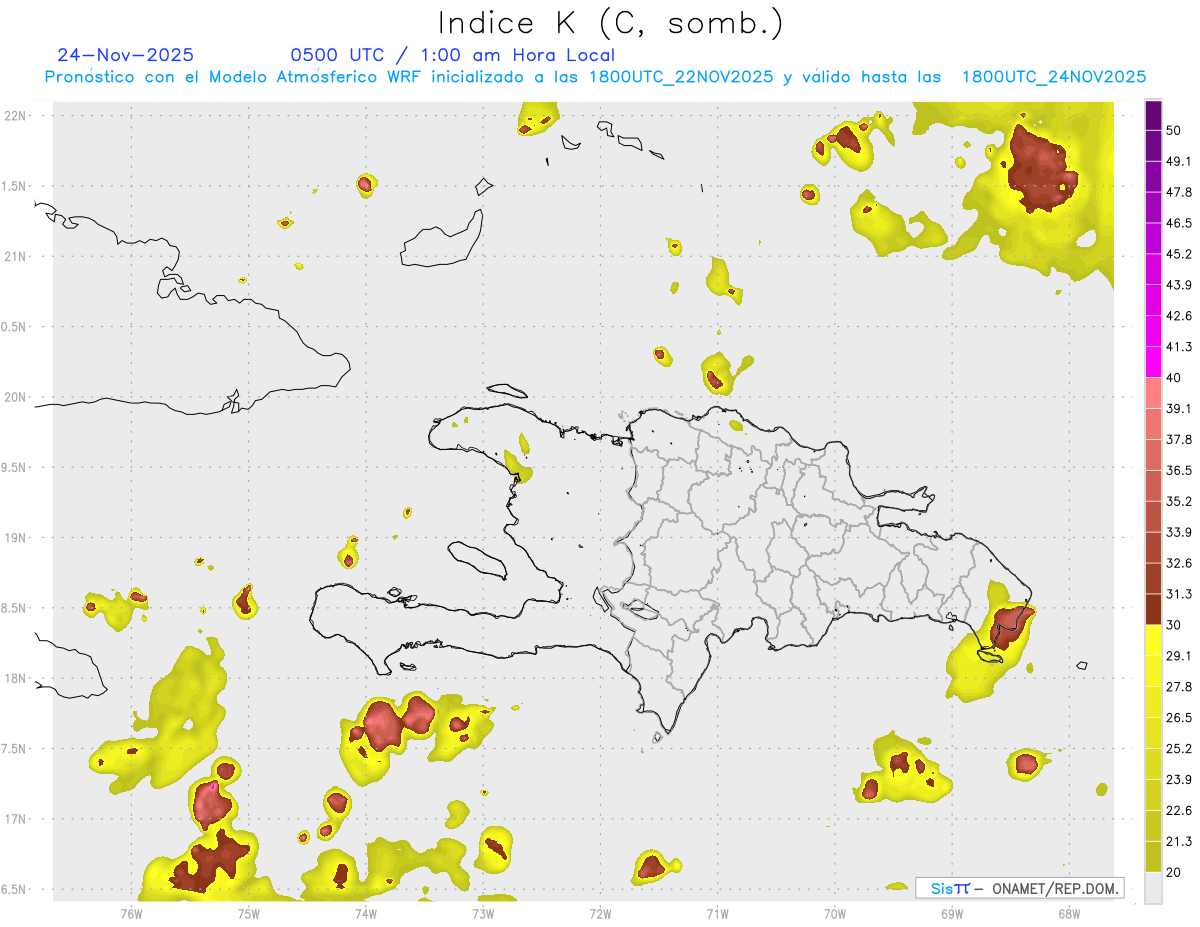
Task: Click the longitude label "72W"
Action: coord(600,914)
